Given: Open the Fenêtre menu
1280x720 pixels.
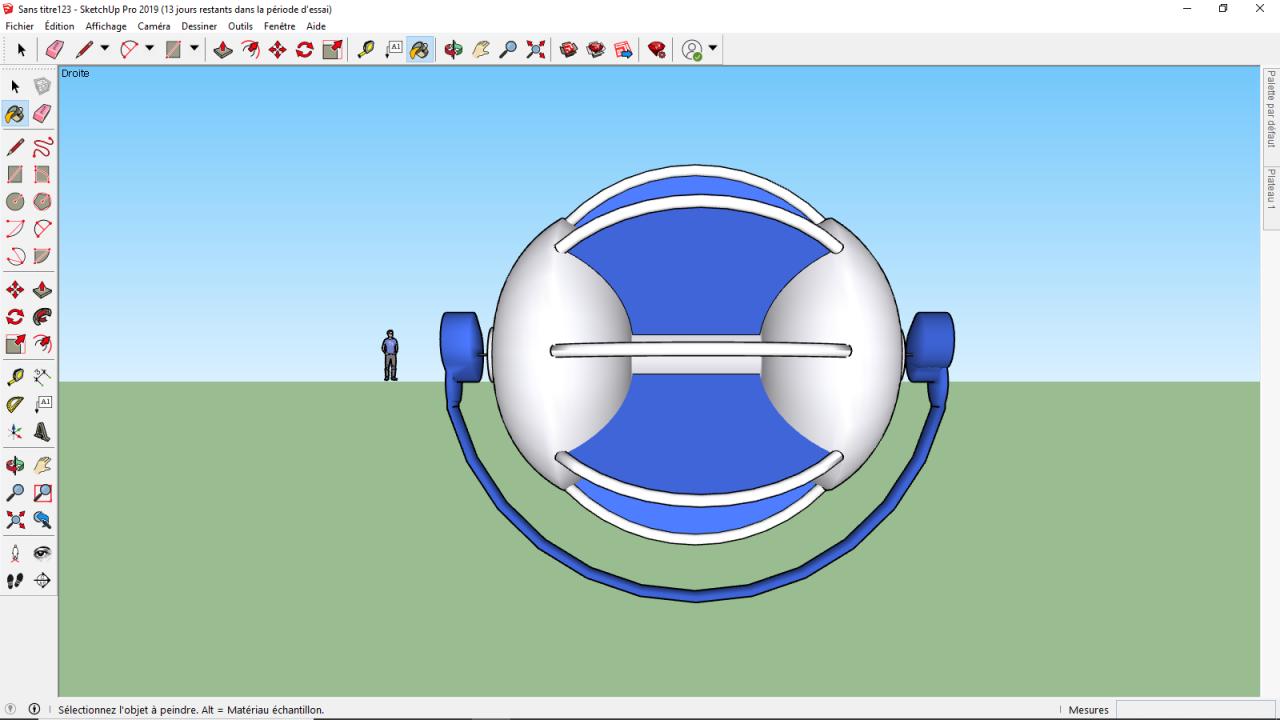Looking at the screenshot, I should click(x=280, y=26).
